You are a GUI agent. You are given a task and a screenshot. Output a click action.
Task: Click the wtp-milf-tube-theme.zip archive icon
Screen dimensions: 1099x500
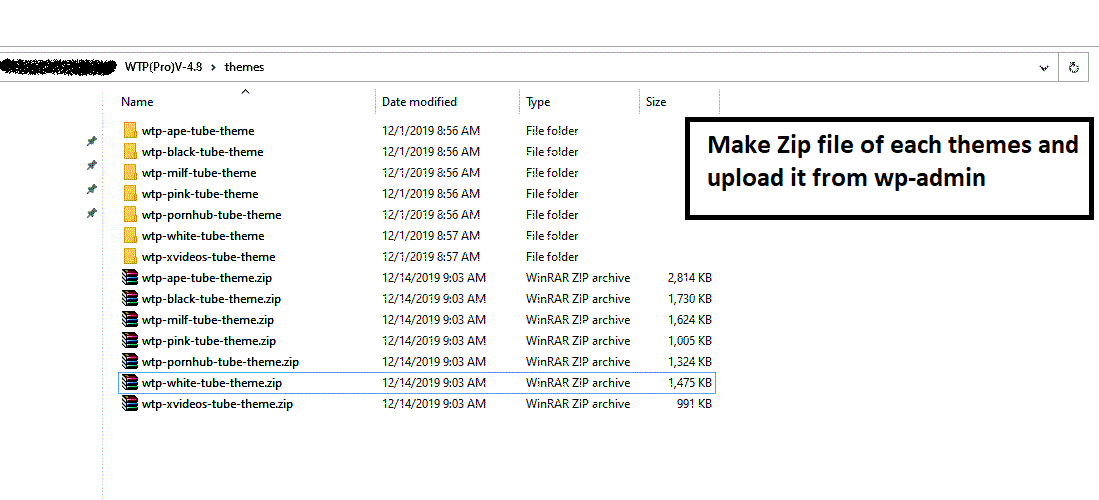coord(130,320)
